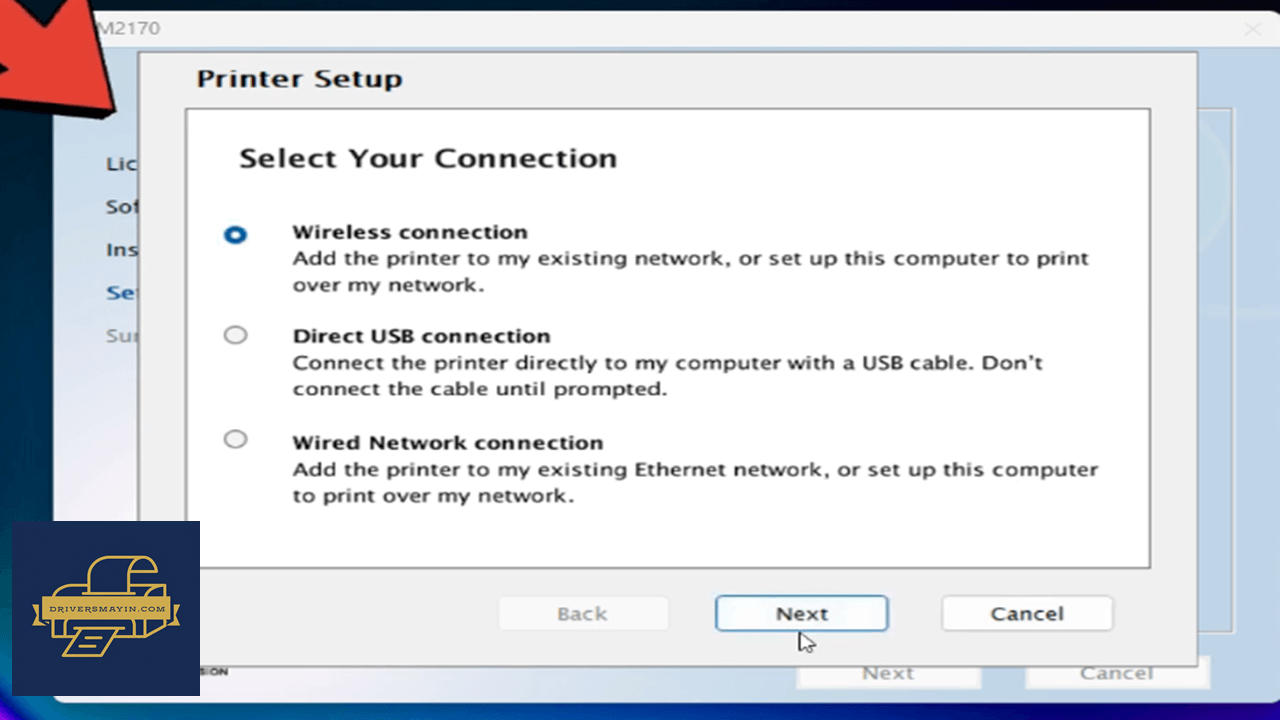
Task: Click the background window's Next button
Action: point(888,675)
